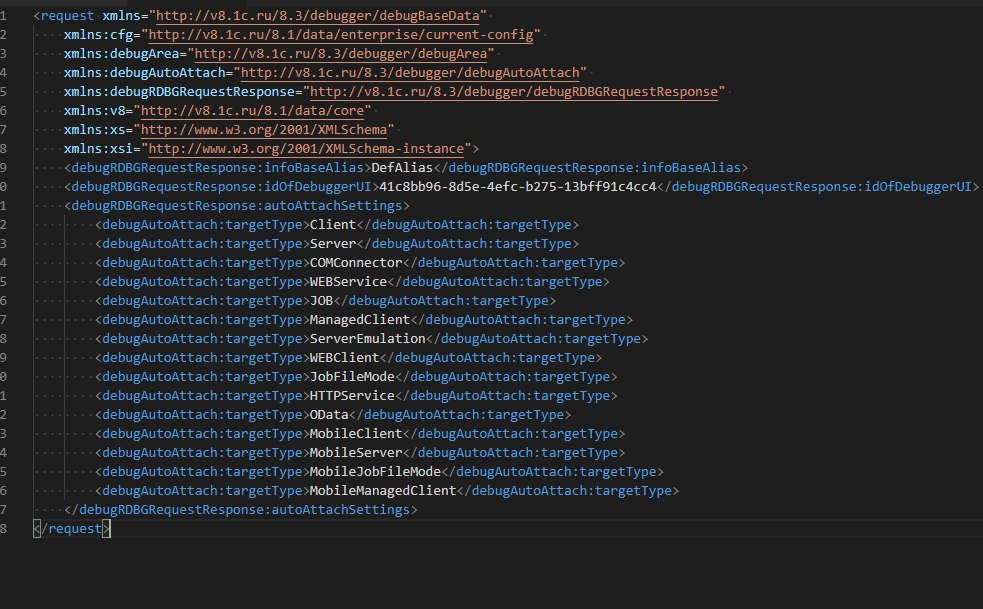Open the debugBaseData namespace URL

[x=317, y=16]
